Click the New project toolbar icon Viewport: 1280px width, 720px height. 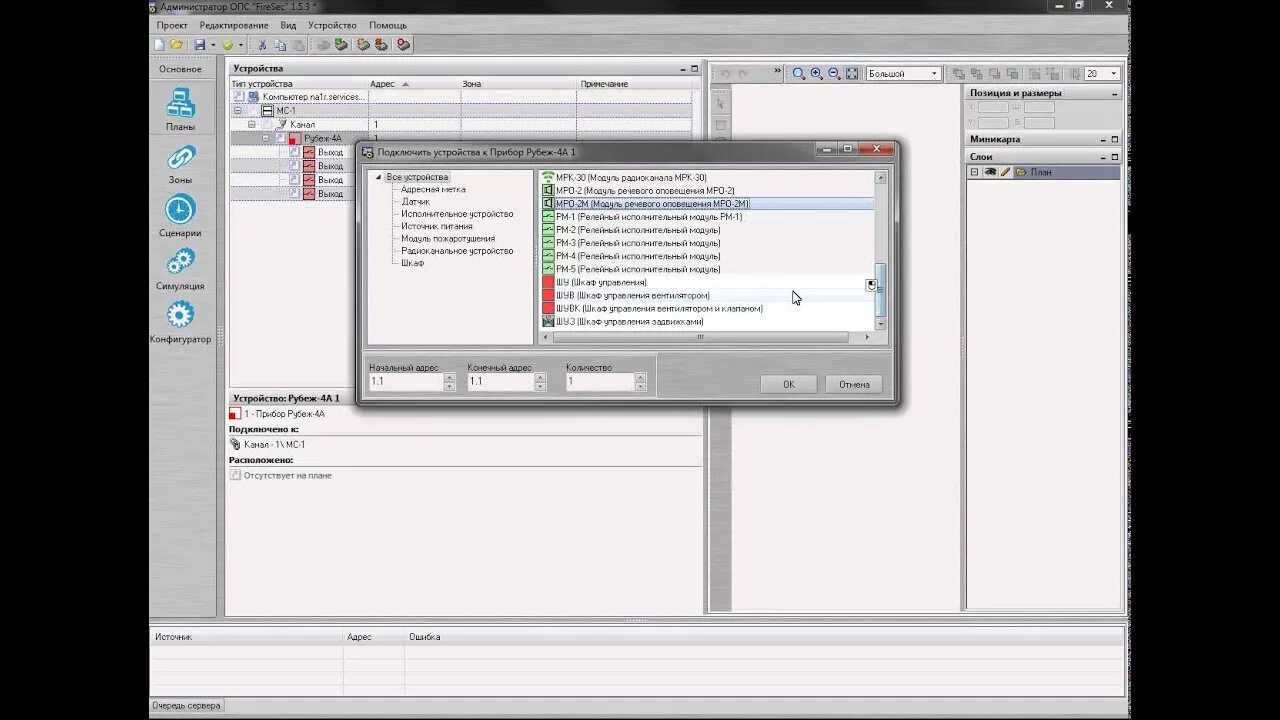159,45
